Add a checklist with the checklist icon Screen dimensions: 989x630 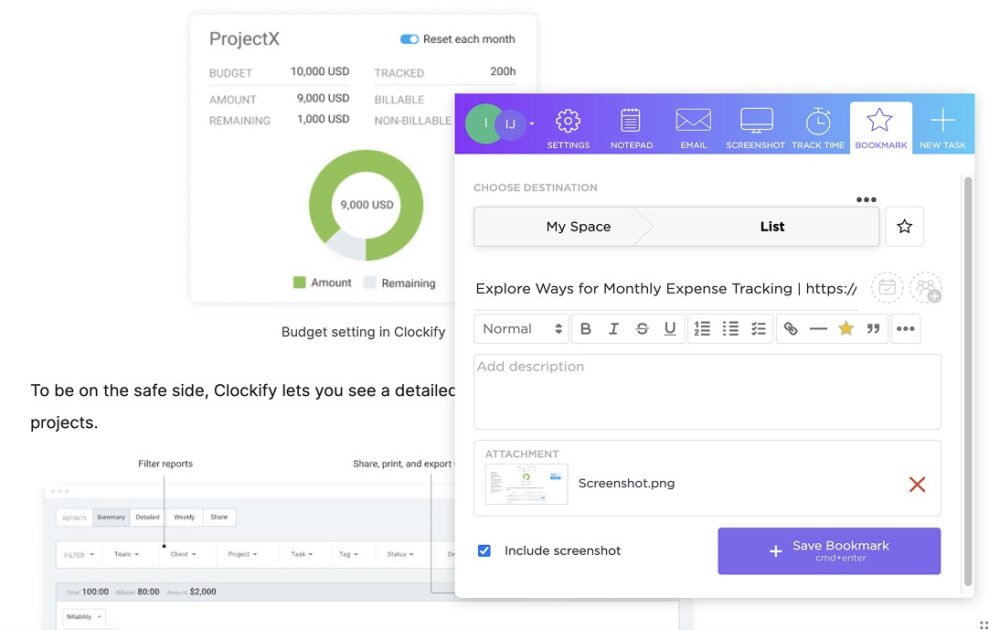(x=758, y=329)
